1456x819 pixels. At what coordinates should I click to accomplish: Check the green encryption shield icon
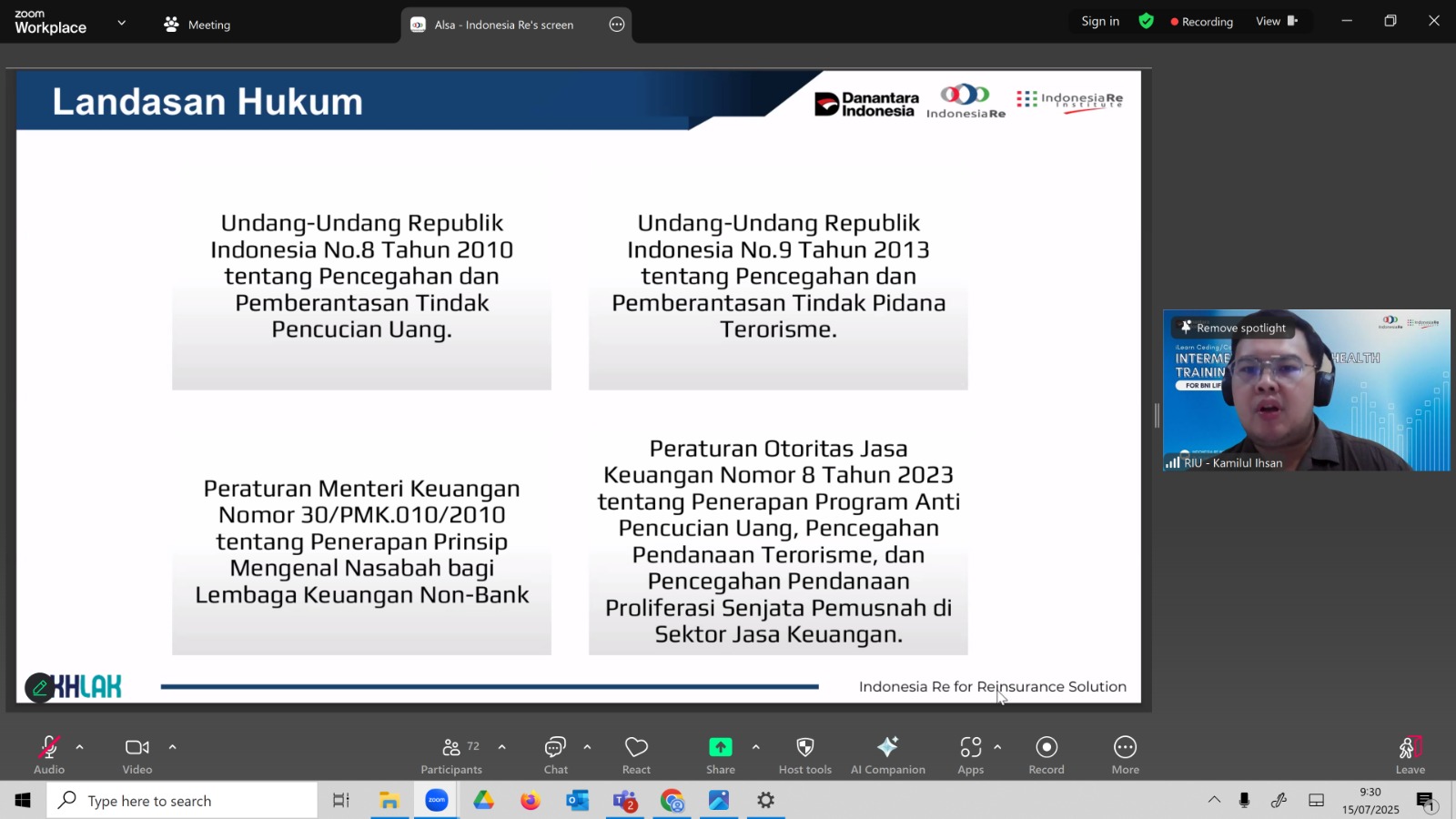pos(1147,21)
